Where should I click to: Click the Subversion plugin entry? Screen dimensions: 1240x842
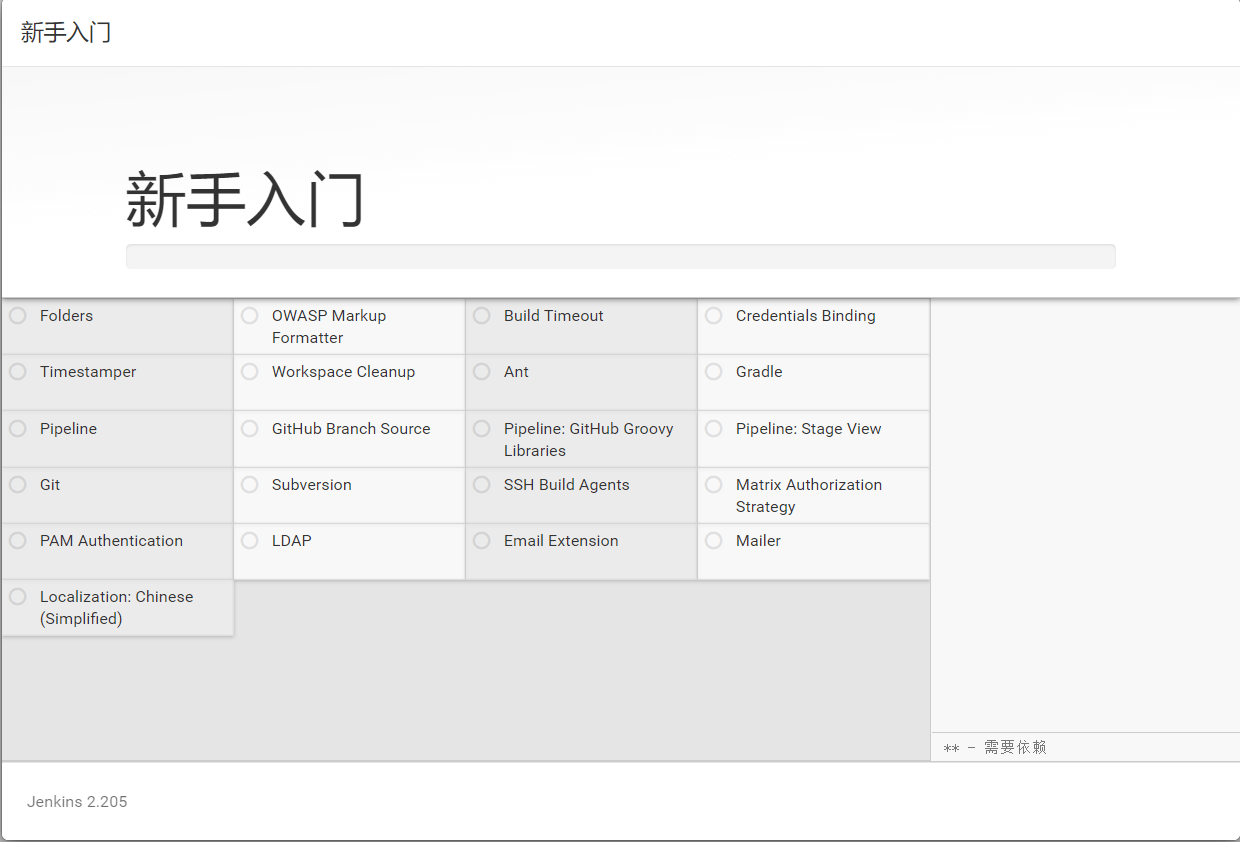tap(311, 485)
